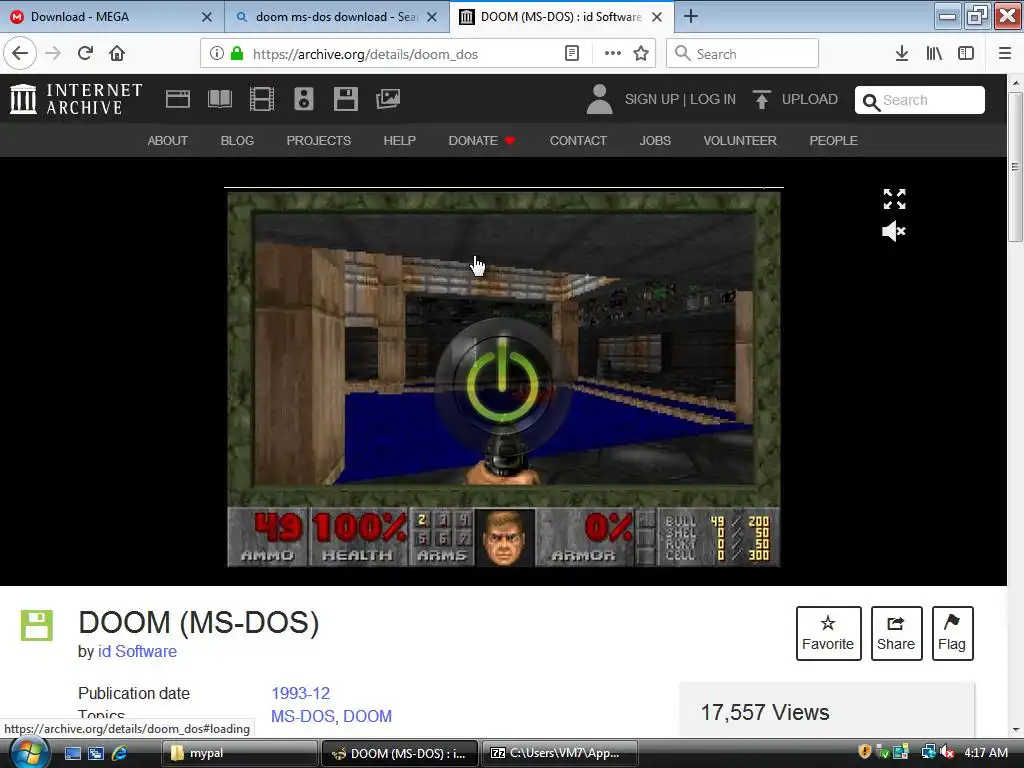Toggle reader view icon

click(x=571, y=54)
